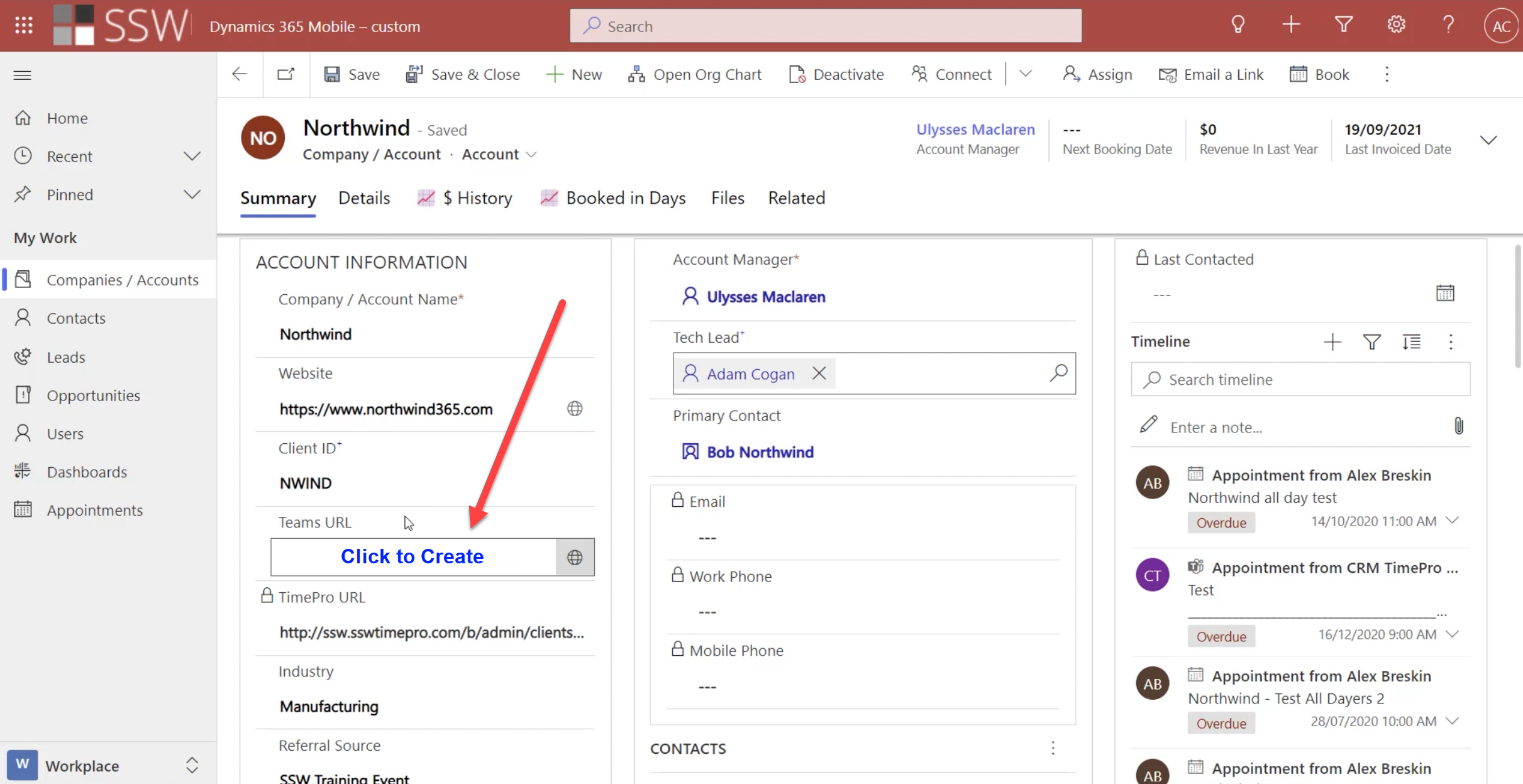Click the Deactivate toolbar icon
Viewport: 1523px width, 784px height.
(x=797, y=74)
